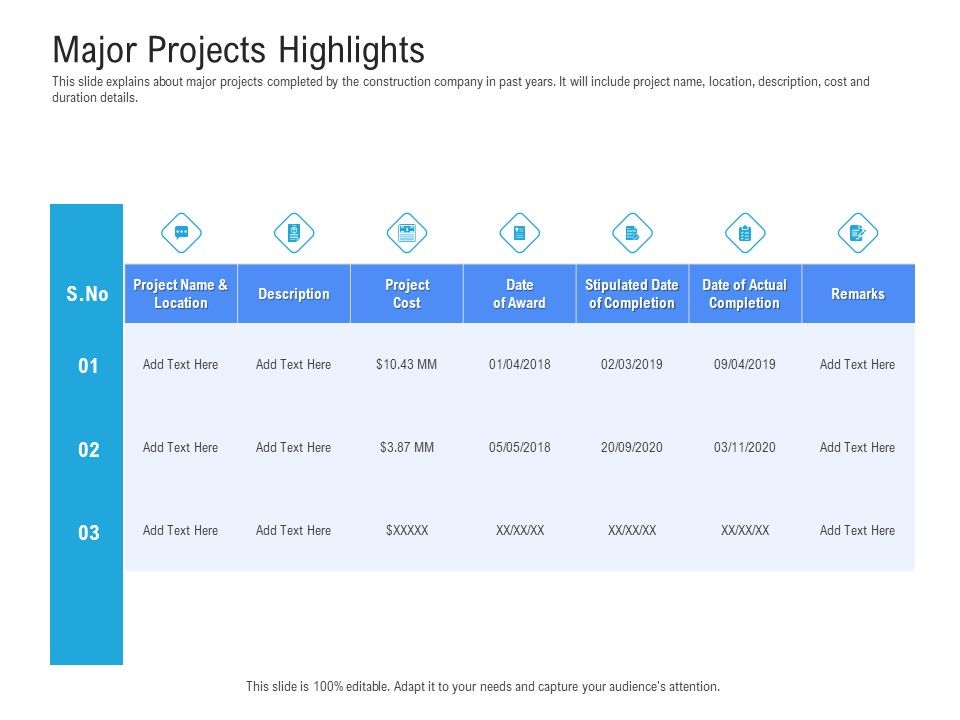Image resolution: width=960 pixels, height=720 pixels.
Task: Select the edit note icon above Remarks
Action: pyautogui.click(x=858, y=233)
